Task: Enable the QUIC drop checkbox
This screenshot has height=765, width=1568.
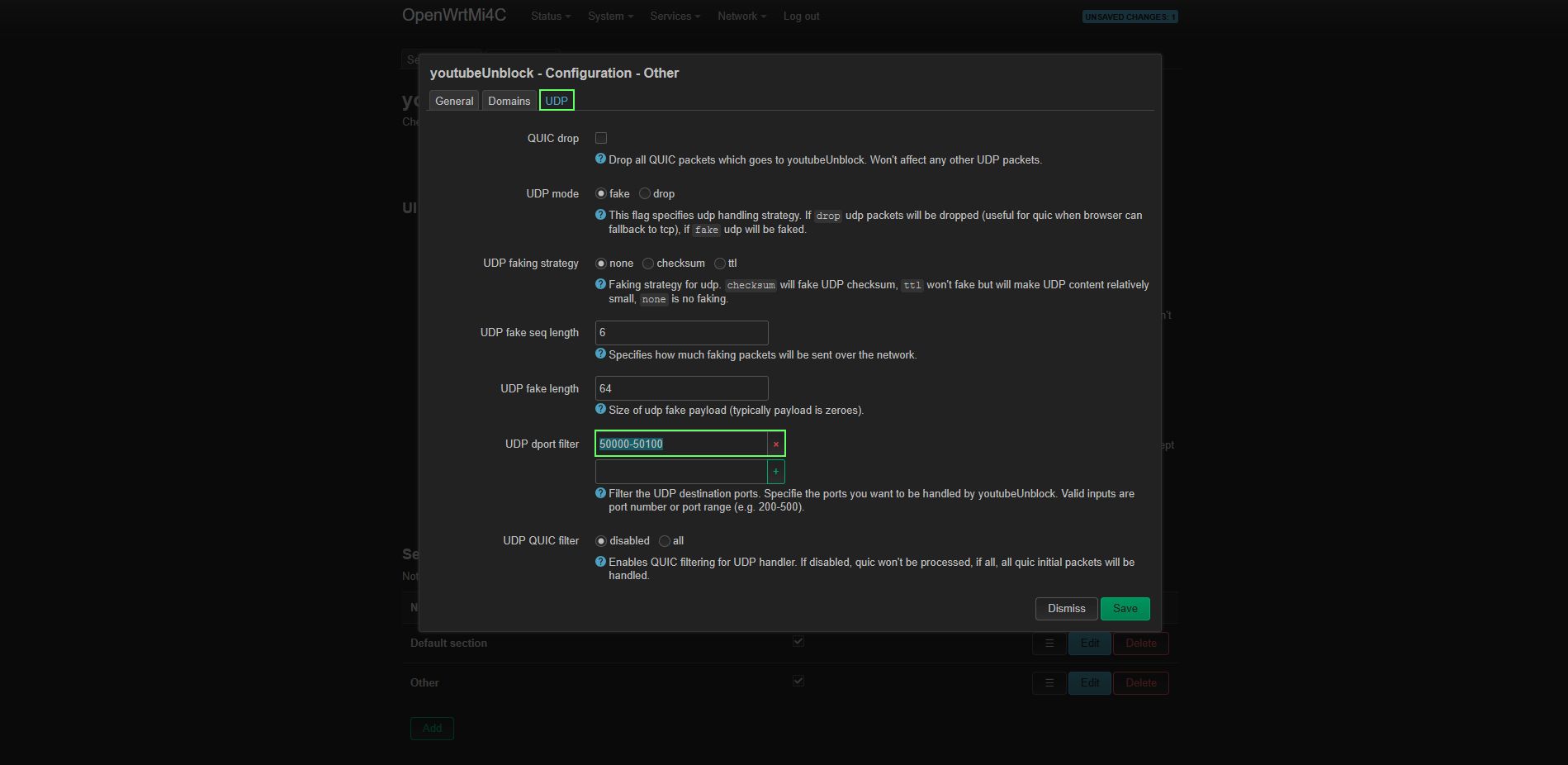Action: pos(601,138)
